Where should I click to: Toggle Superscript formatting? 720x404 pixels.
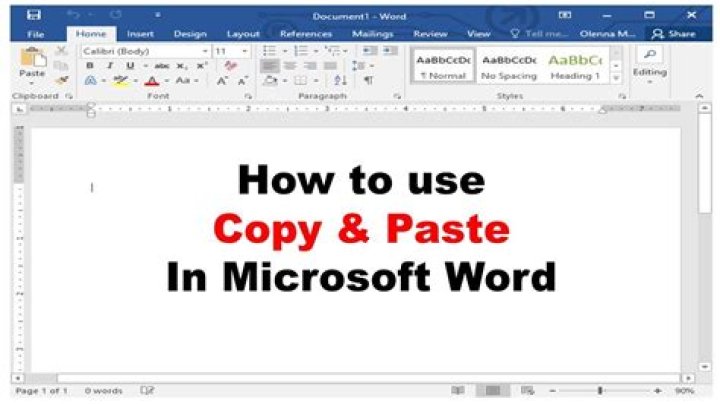202,66
